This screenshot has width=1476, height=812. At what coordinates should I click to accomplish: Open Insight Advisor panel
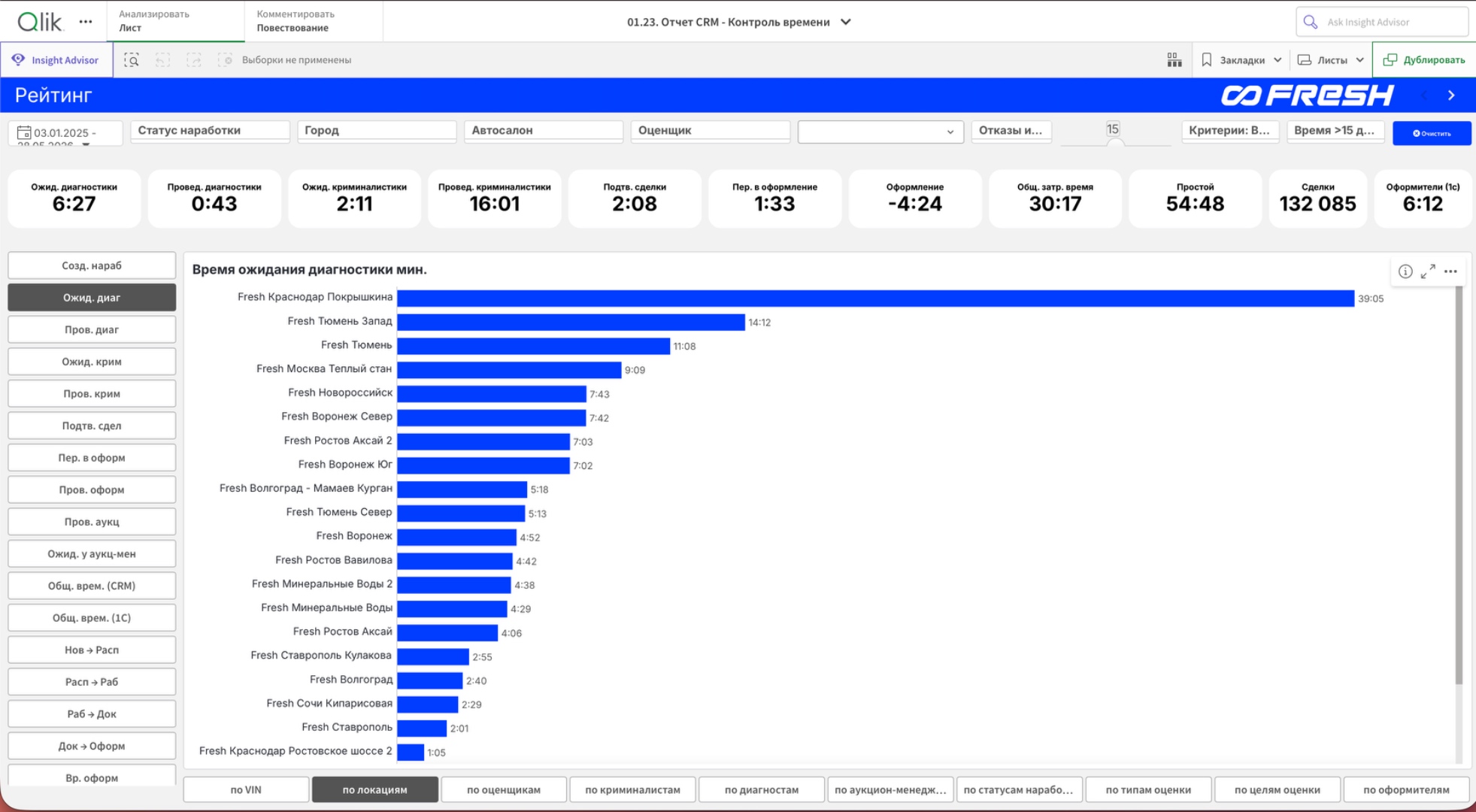[x=57, y=60]
